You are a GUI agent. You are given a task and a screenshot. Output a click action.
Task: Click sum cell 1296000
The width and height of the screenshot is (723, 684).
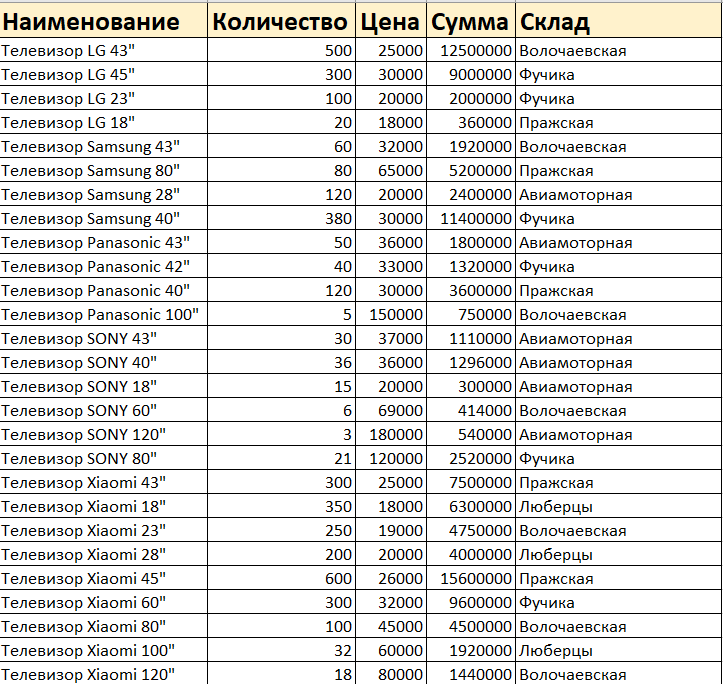coord(471,362)
